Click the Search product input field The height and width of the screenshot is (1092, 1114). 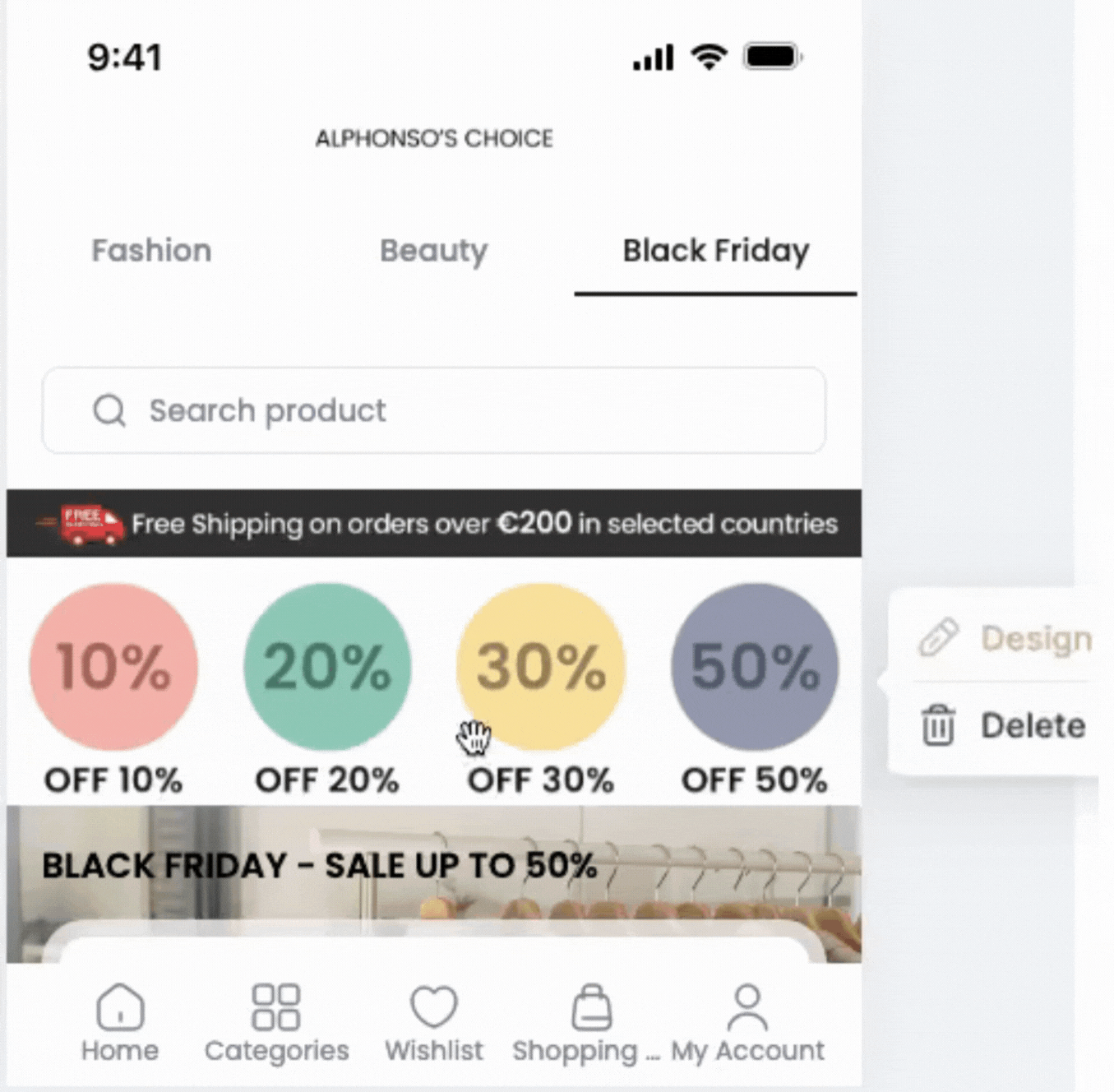click(x=460, y=409)
